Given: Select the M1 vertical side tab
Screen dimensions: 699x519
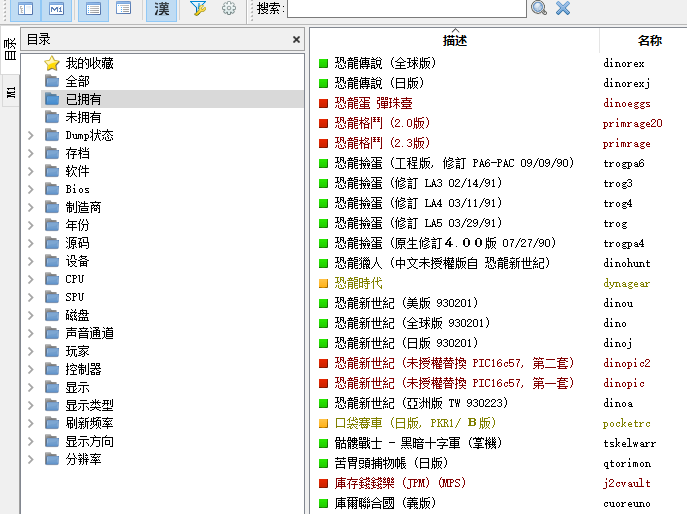Looking at the screenshot, I should coord(10,92).
